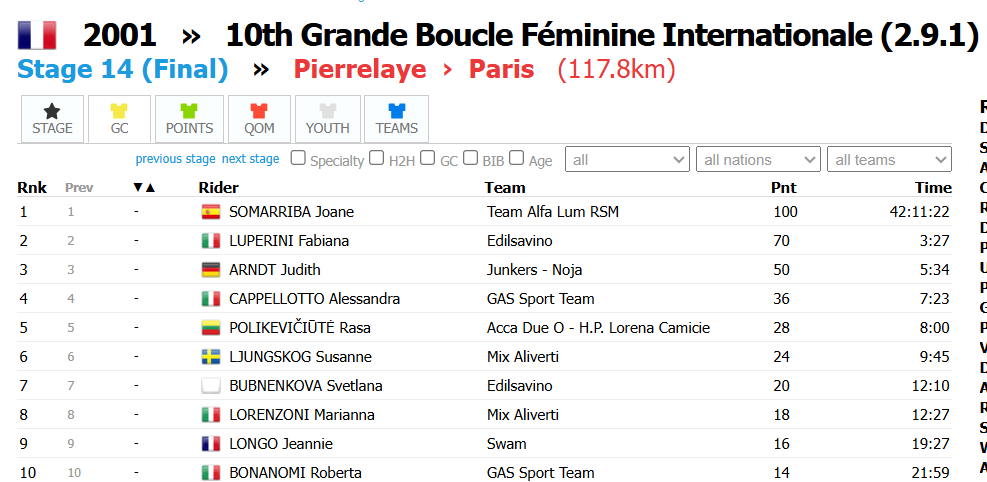
Task: Check the BIB checkbox
Action: [470, 158]
